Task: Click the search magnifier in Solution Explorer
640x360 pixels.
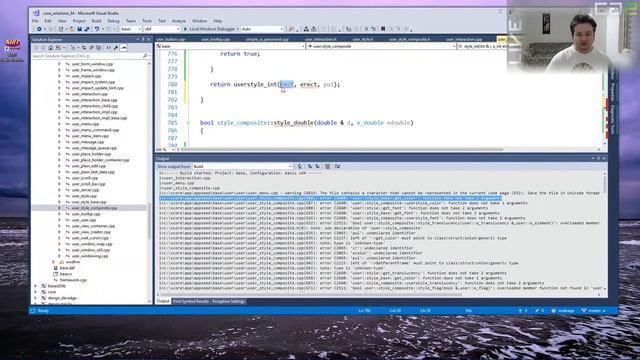Action: pos(145,56)
